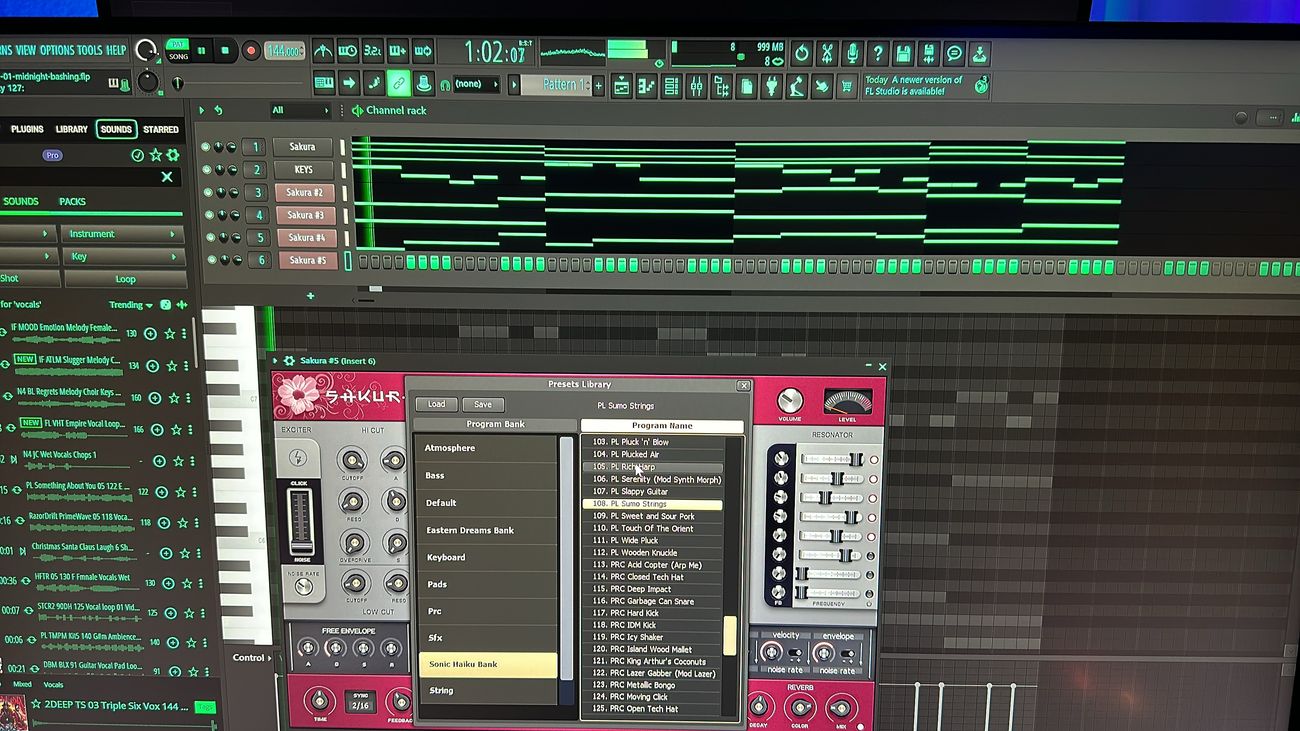The image size is (1300, 731).
Task: Stop playback with the transport stop button
Action: (225, 51)
